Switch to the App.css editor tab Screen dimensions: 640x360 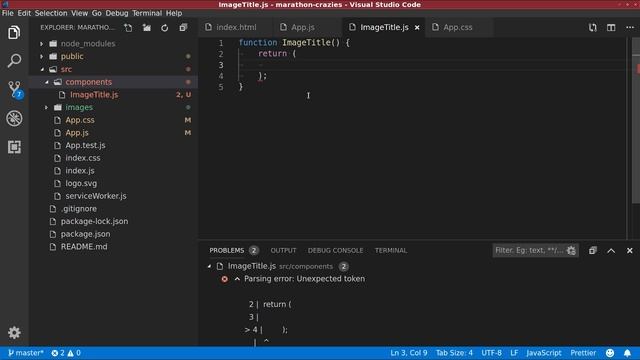point(458,27)
